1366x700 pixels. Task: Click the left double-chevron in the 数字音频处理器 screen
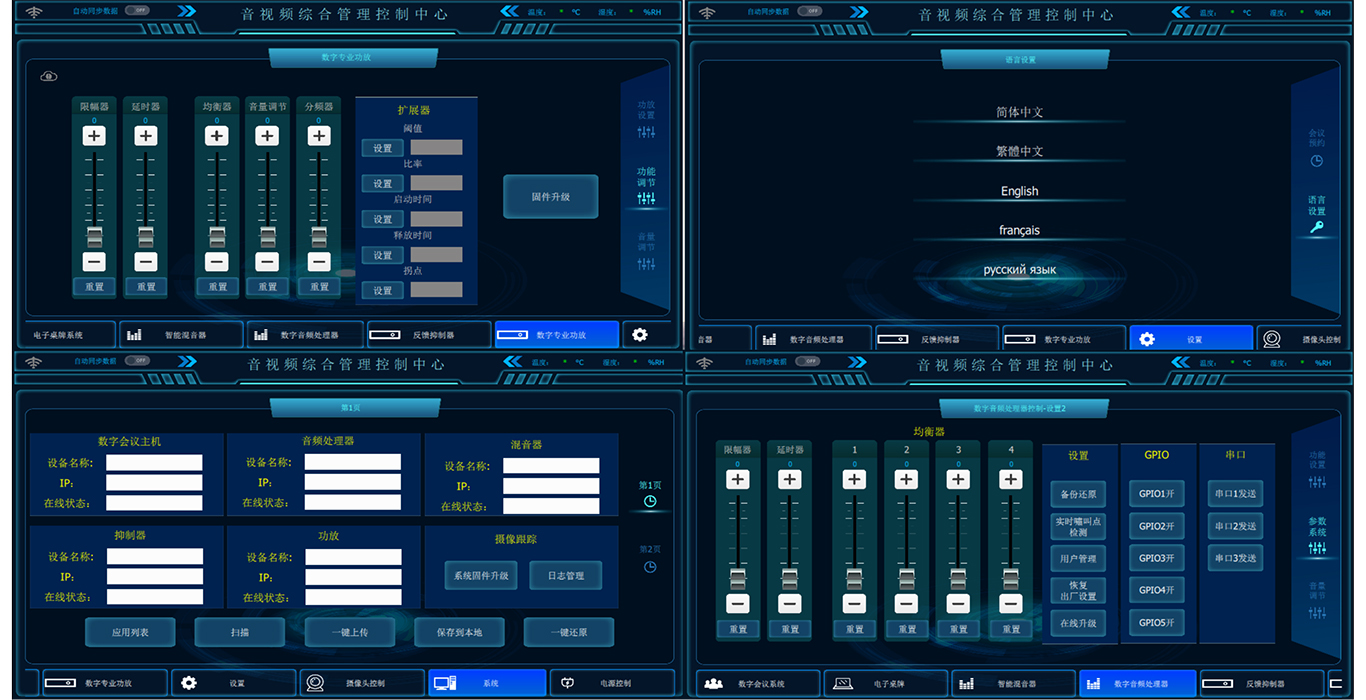pos(1181,361)
